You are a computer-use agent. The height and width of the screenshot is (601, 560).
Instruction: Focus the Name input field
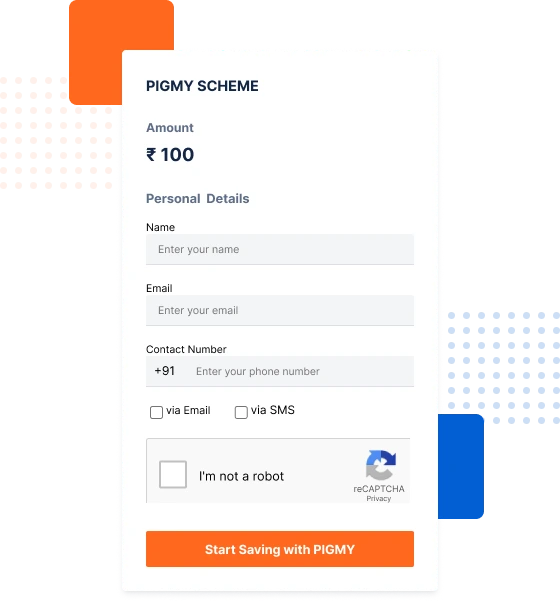(x=280, y=249)
